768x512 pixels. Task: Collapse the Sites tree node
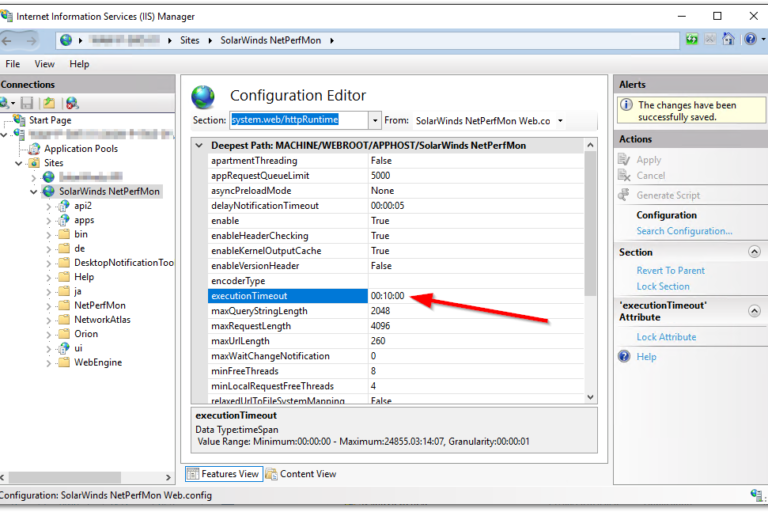(x=19, y=163)
